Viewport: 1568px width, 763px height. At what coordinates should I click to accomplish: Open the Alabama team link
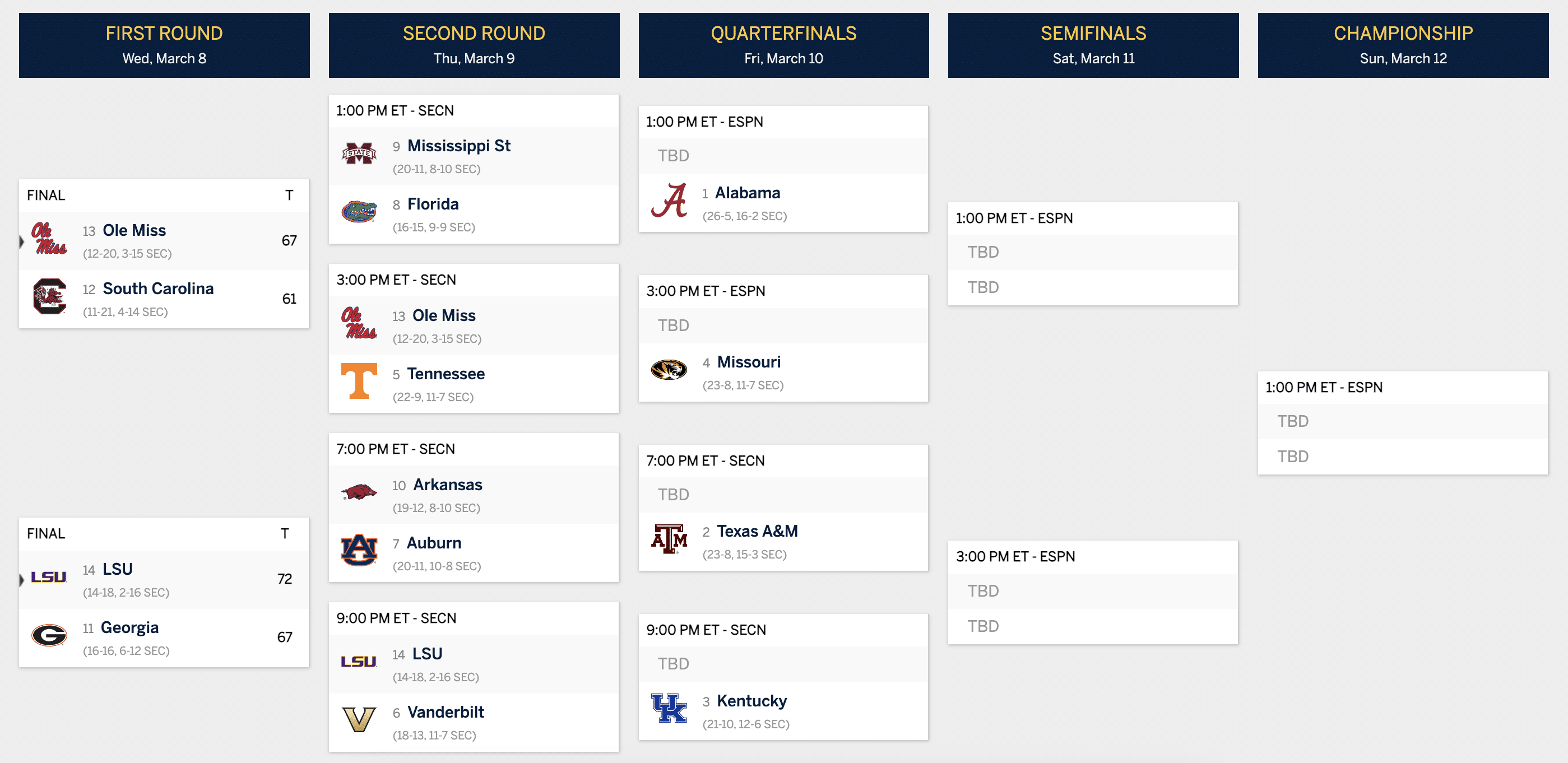click(748, 193)
